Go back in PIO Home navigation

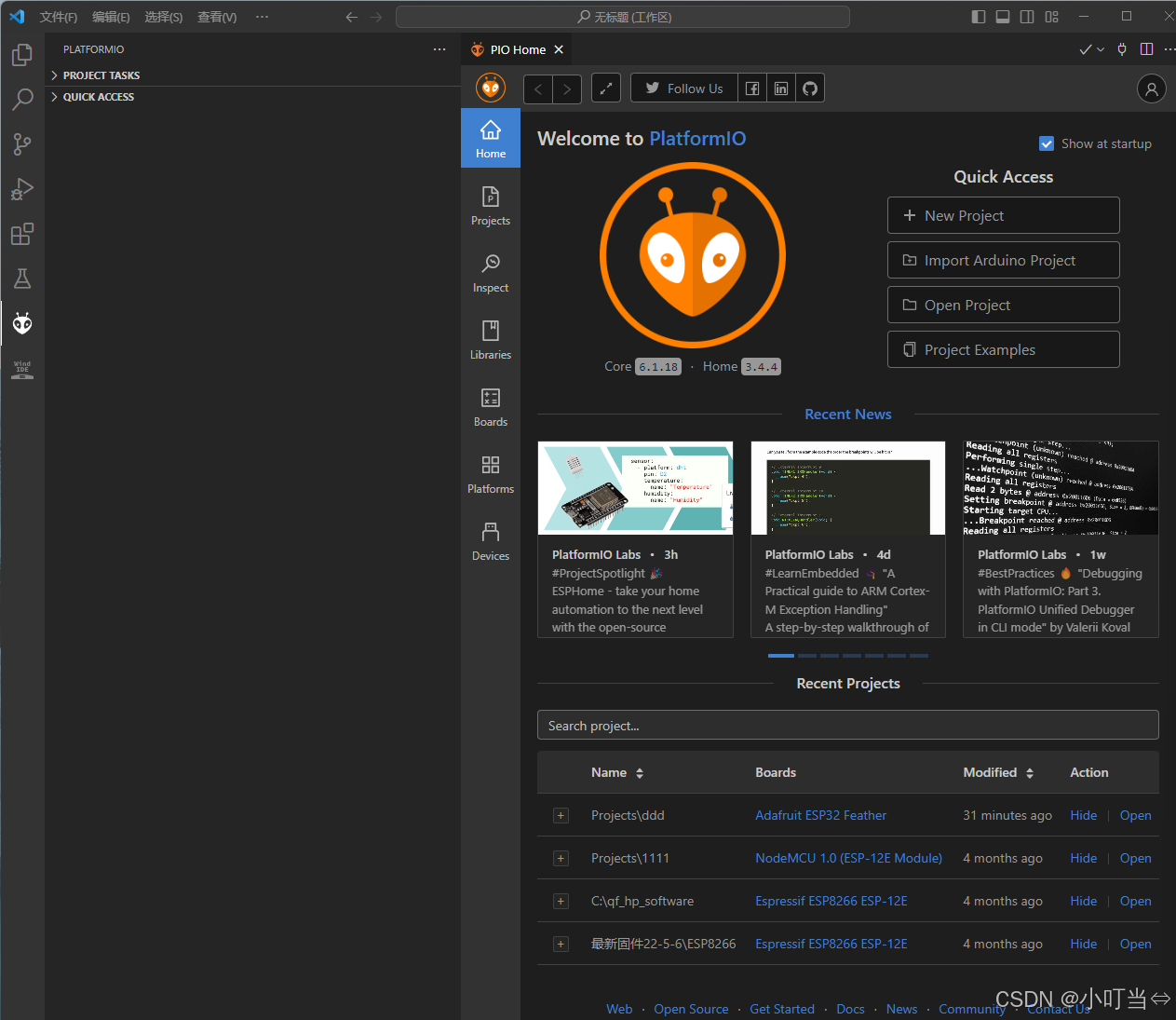click(x=538, y=89)
